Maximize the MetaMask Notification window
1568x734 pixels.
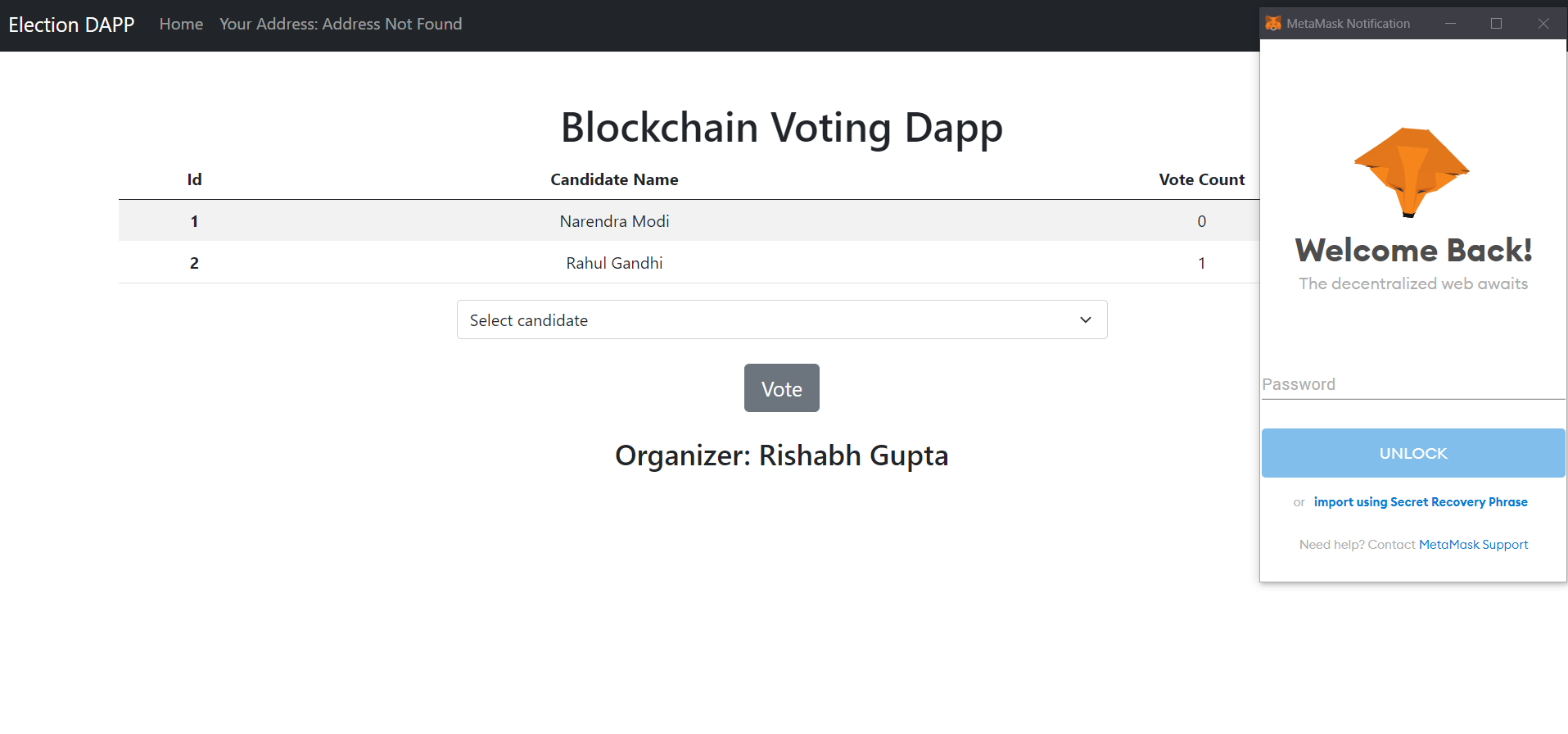[1496, 24]
